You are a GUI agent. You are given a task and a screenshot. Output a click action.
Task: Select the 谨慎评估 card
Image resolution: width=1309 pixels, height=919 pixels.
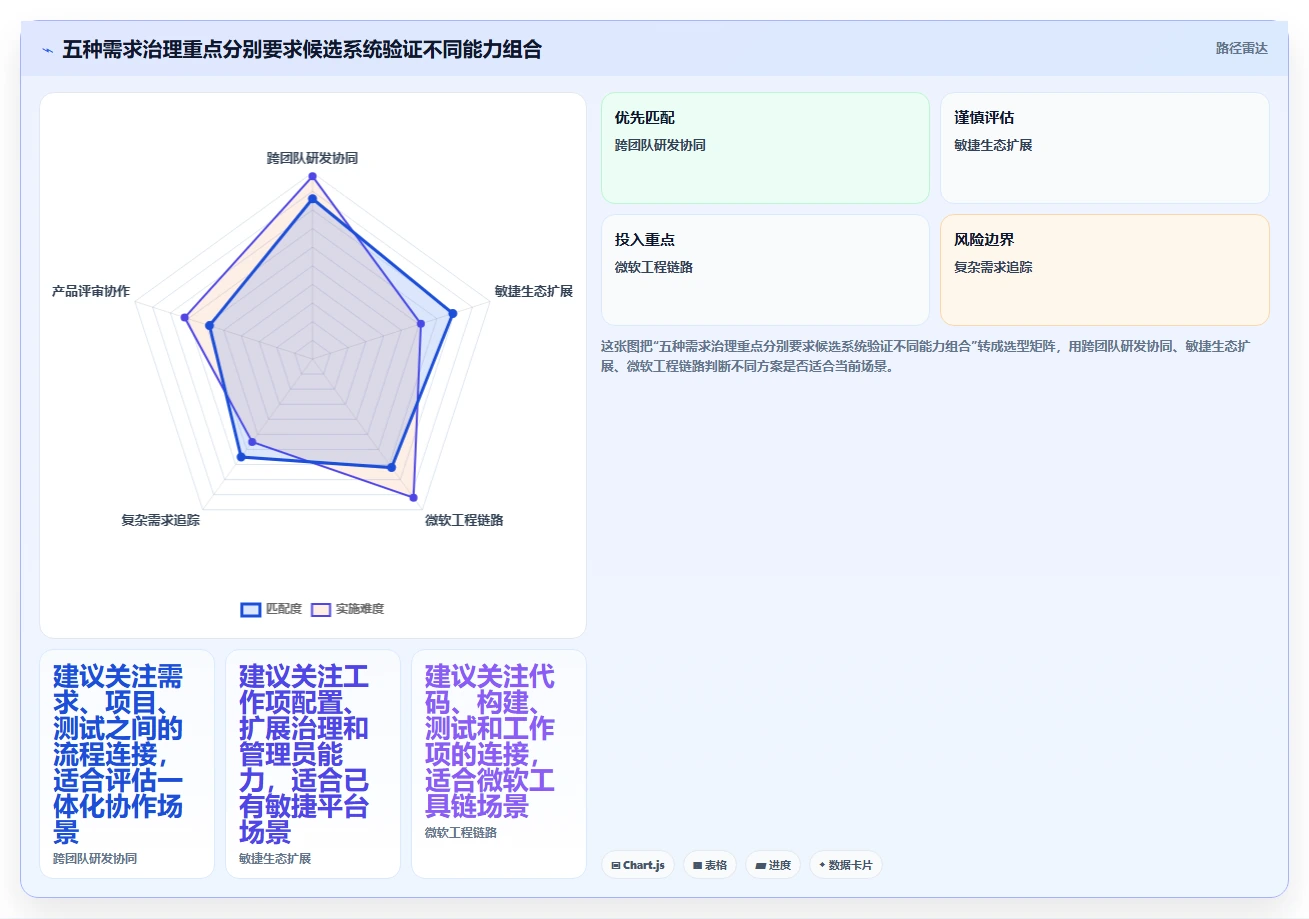[x=1105, y=148]
